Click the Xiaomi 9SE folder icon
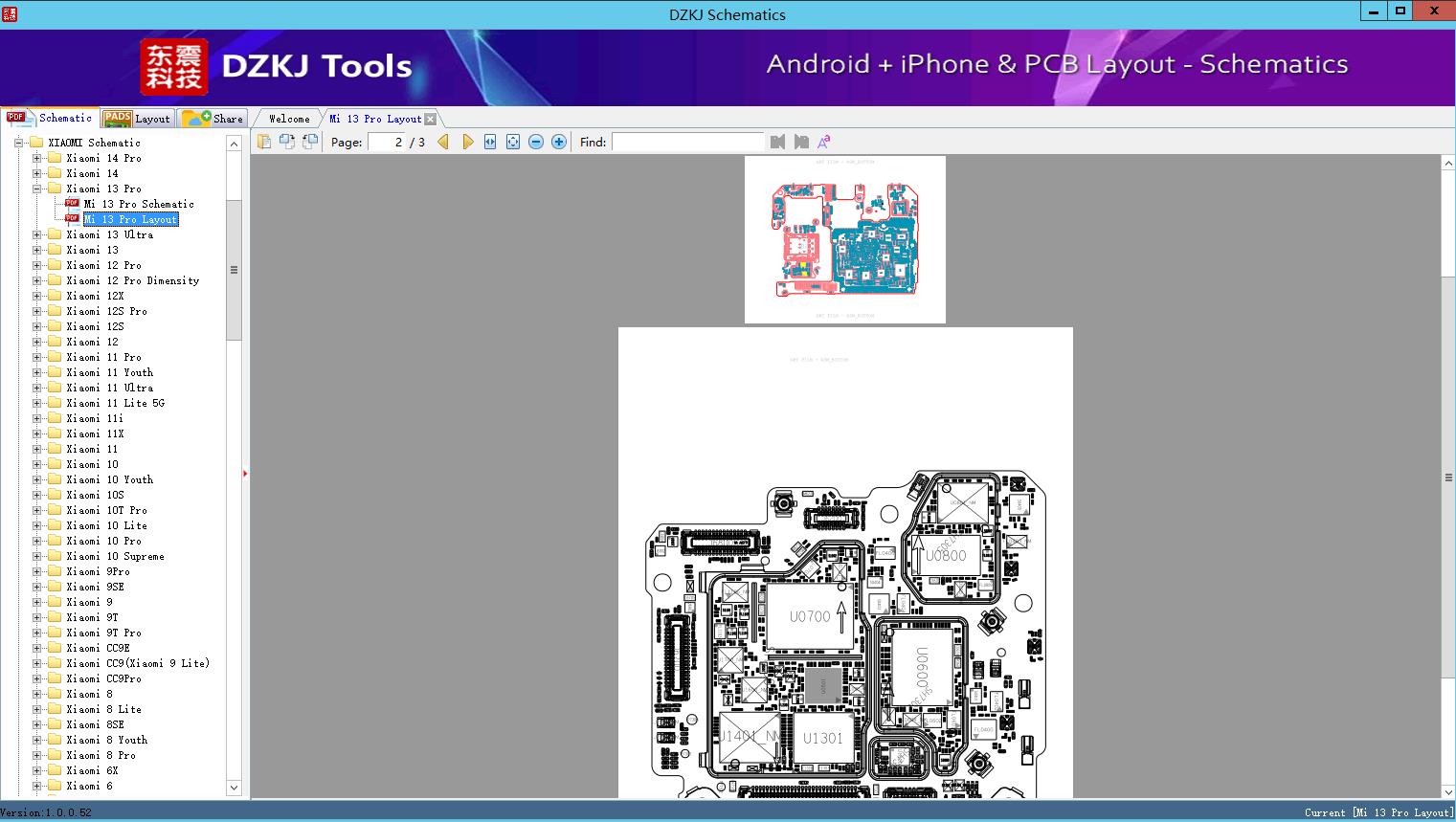This screenshot has height=822, width=1456. 55,587
